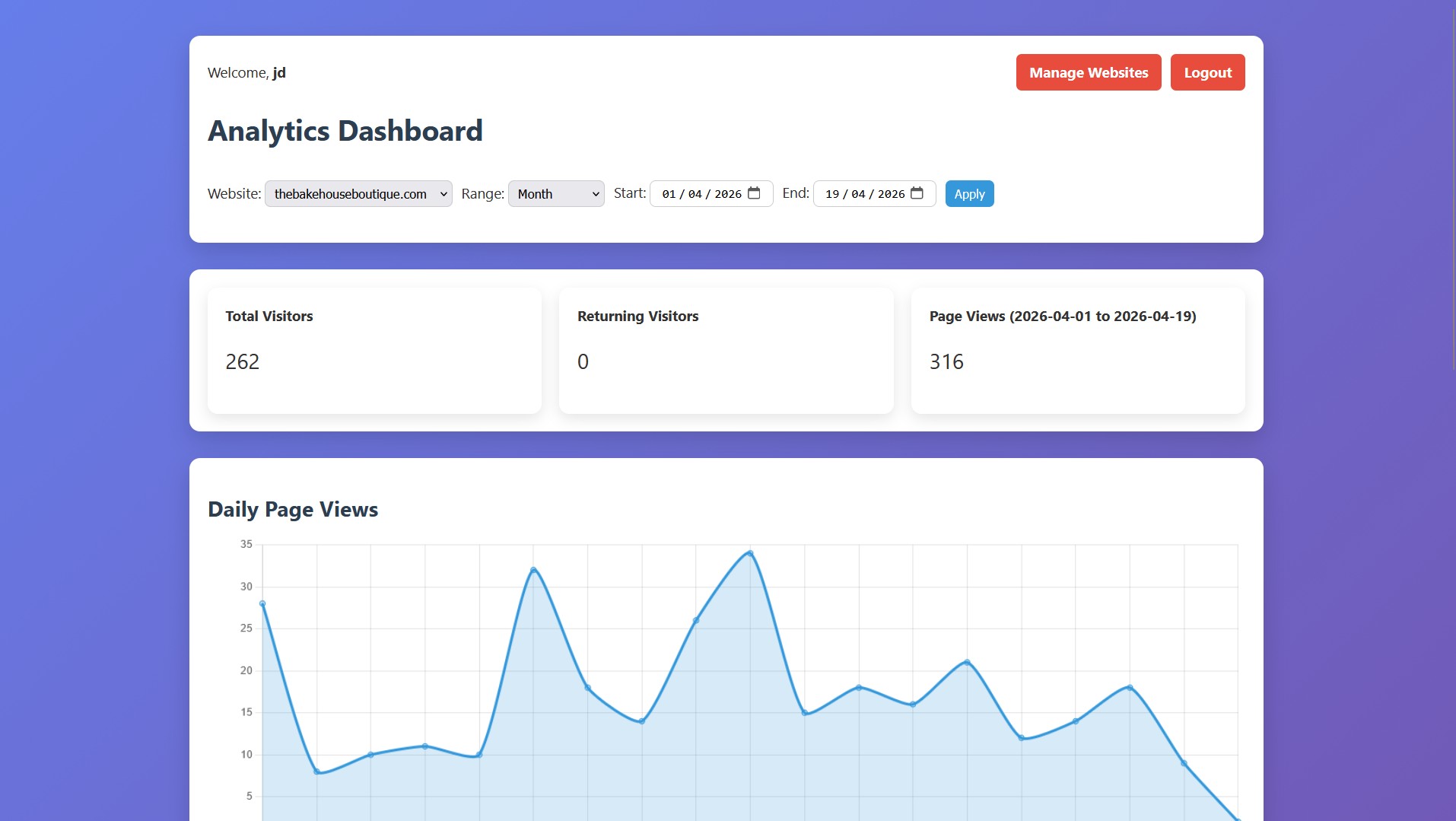
Task: Click the first data point of the chart
Action: pos(262,604)
